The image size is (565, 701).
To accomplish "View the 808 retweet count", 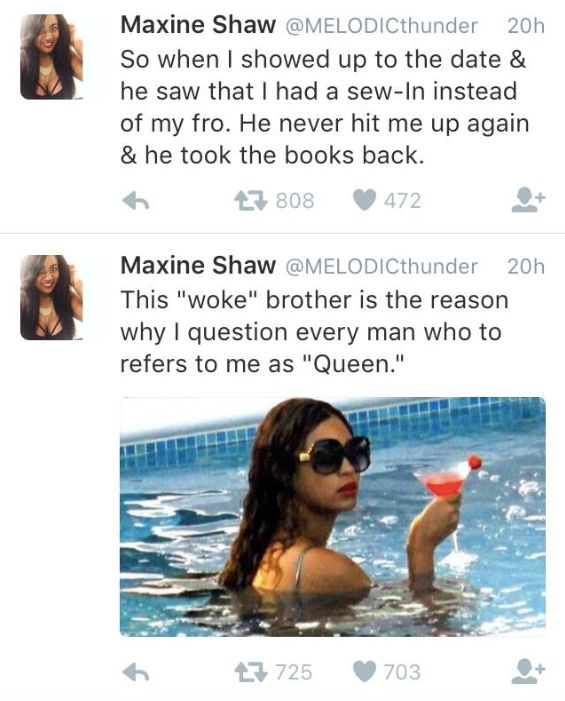I will tap(295, 201).
